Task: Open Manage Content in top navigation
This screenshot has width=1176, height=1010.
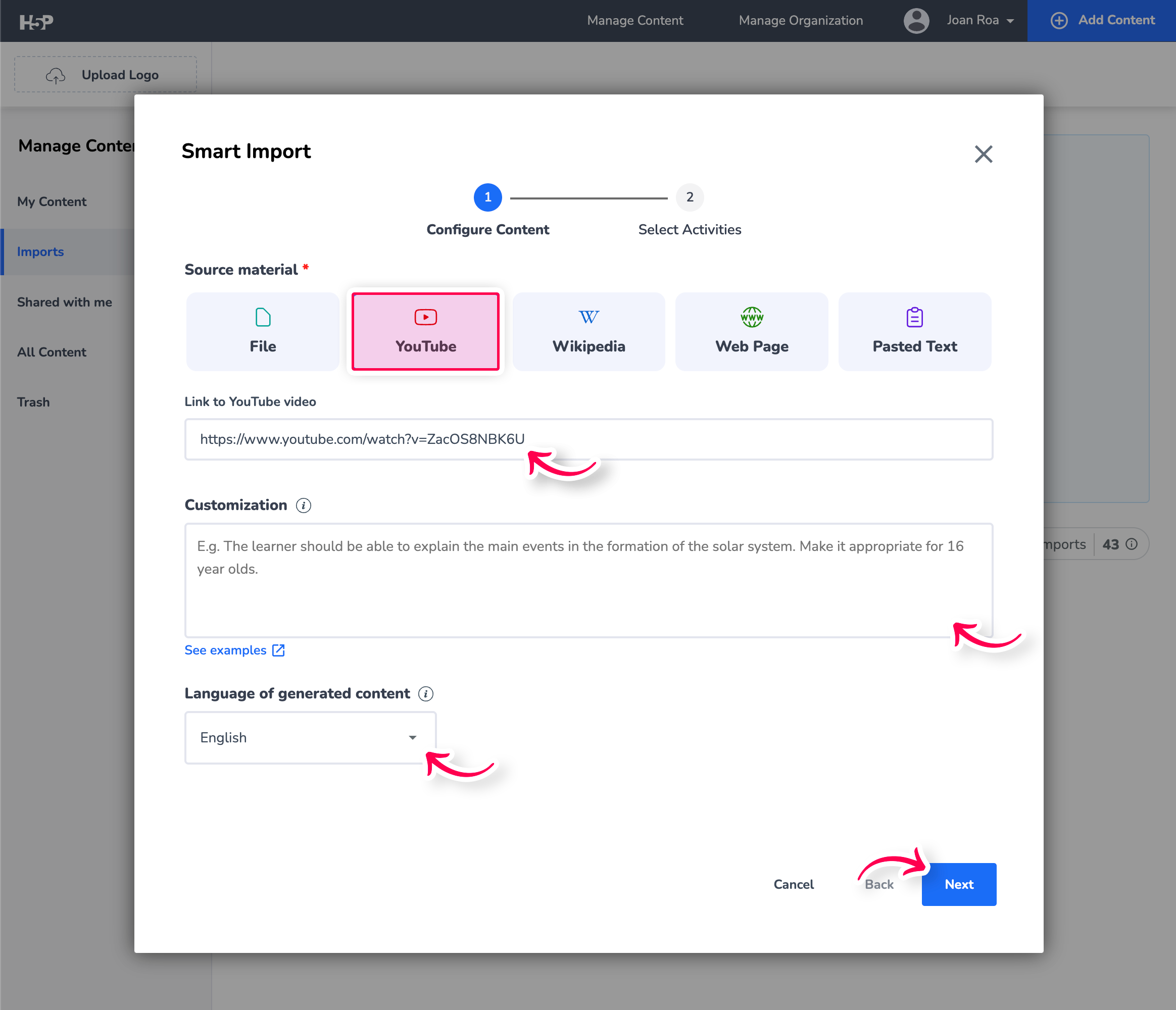Action: 635,20
